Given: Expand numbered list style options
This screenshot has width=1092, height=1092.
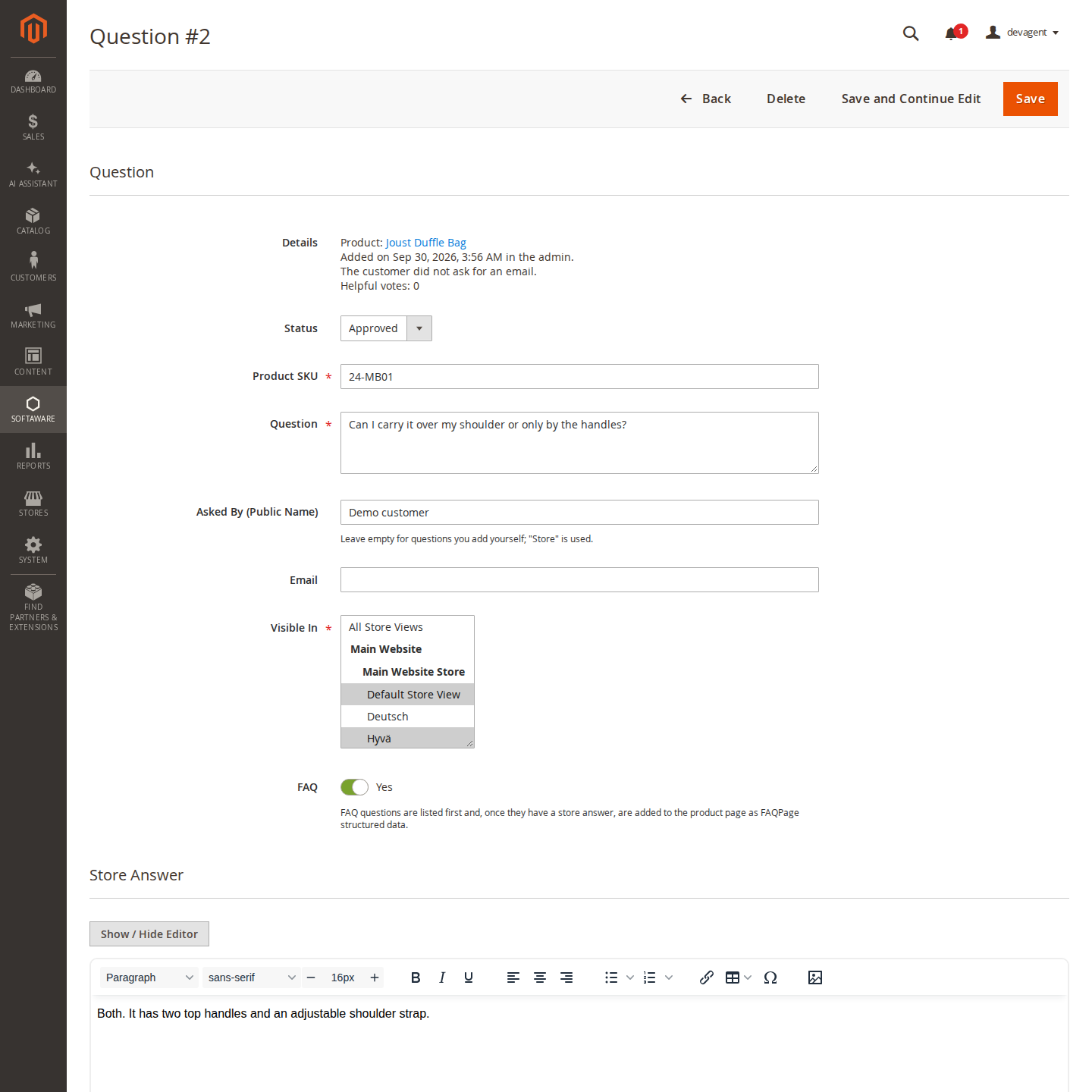Looking at the screenshot, I should [669, 977].
